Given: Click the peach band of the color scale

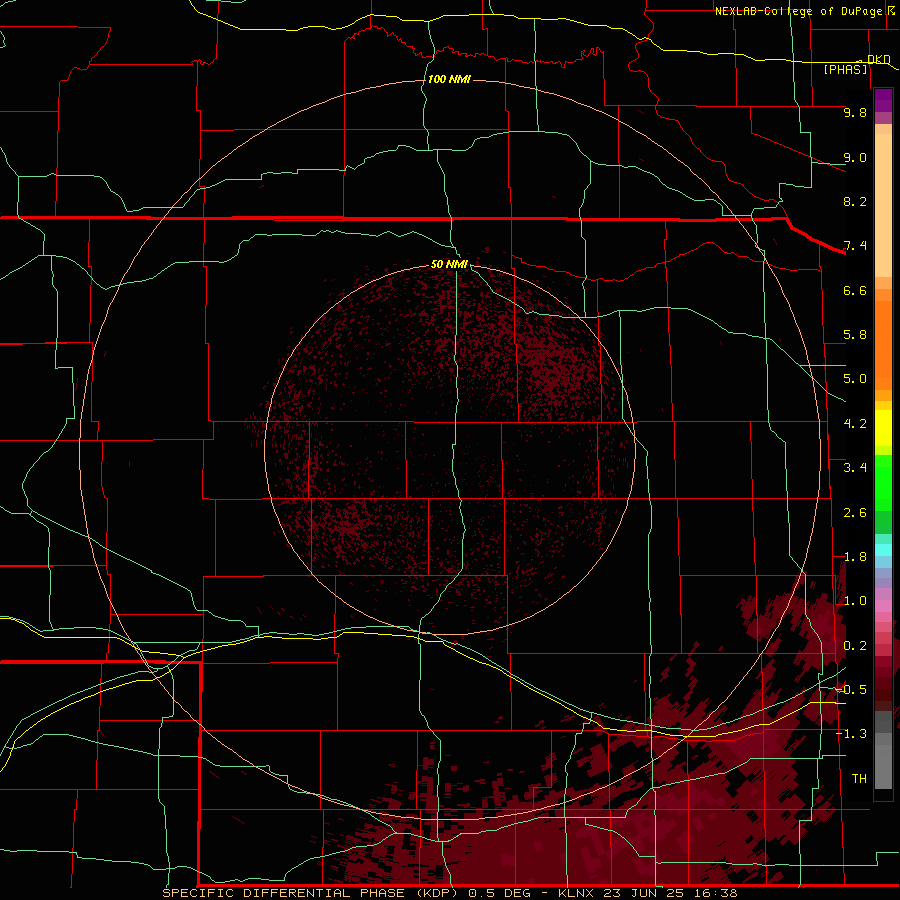Looking at the screenshot, I should (883, 205).
